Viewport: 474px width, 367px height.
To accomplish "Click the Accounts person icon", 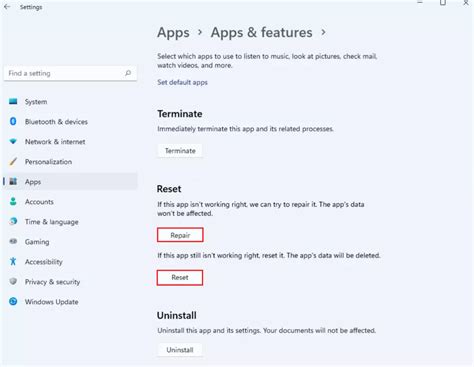I will pyautogui.click(x=13, y=201).
